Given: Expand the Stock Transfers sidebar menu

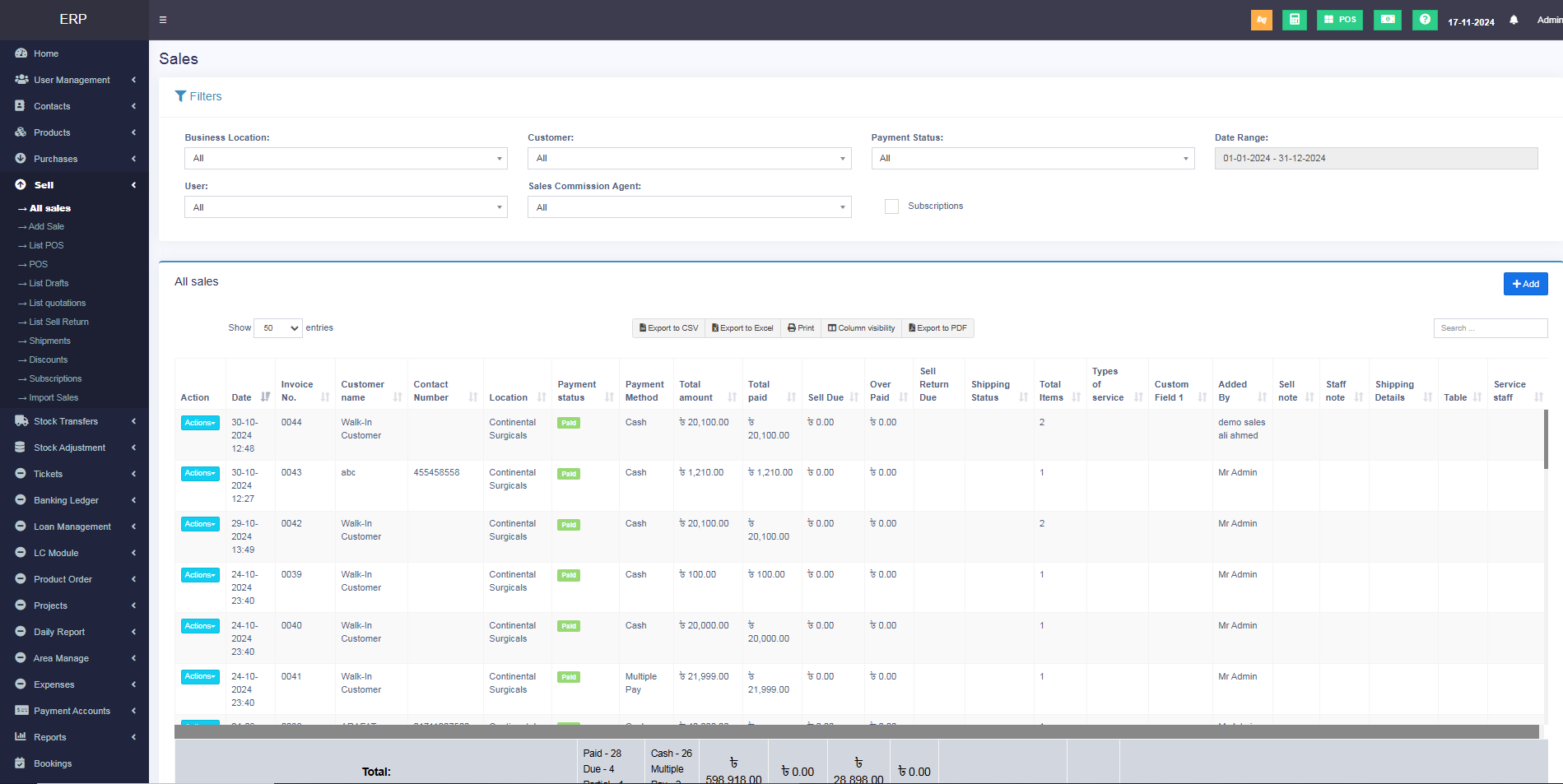Looking at the screenshot, I should click(x=66, y=421).
